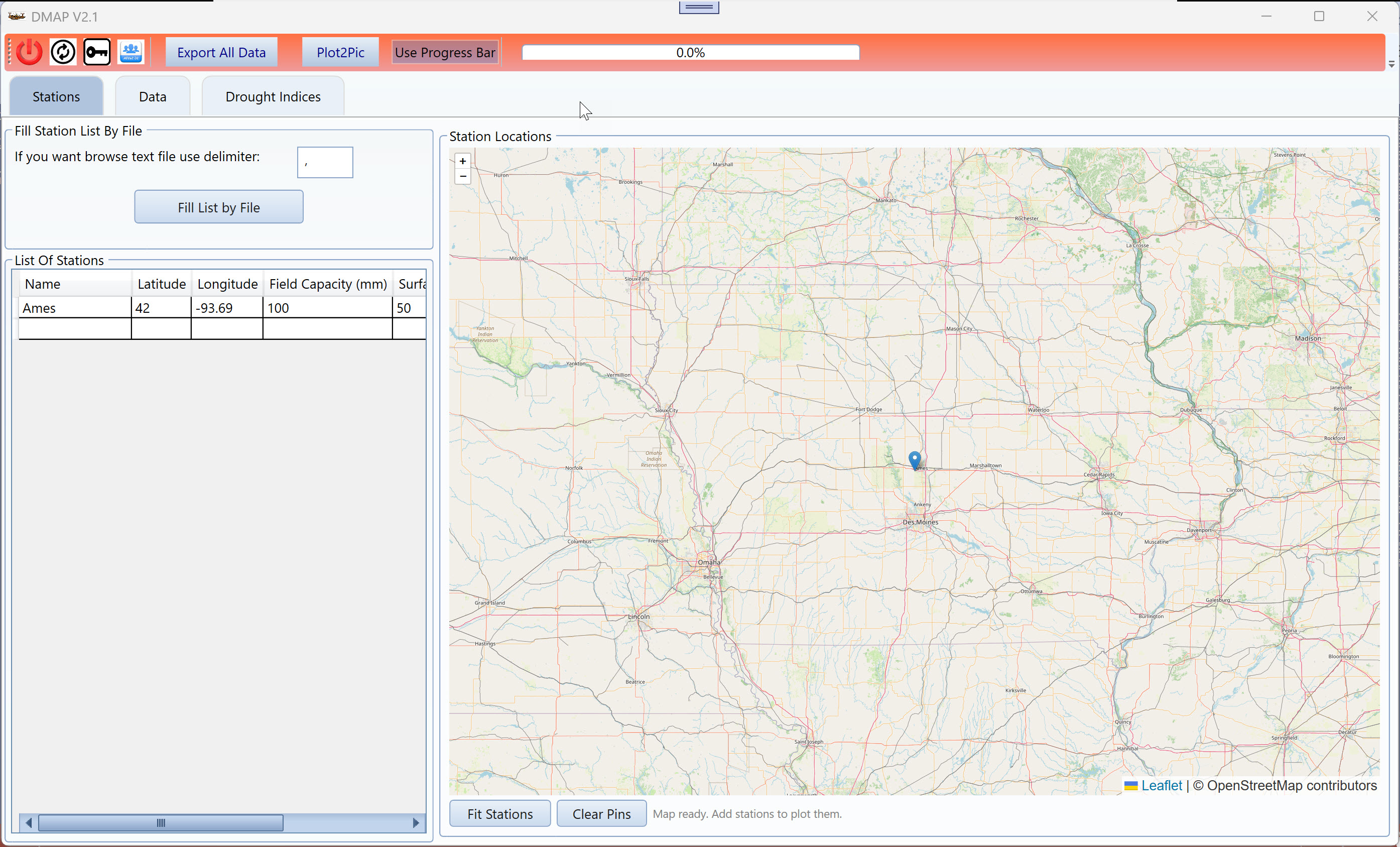Click the delimiter input field
The height and width of the screenshot is (847, 1400).
click(x=325, y=163)
